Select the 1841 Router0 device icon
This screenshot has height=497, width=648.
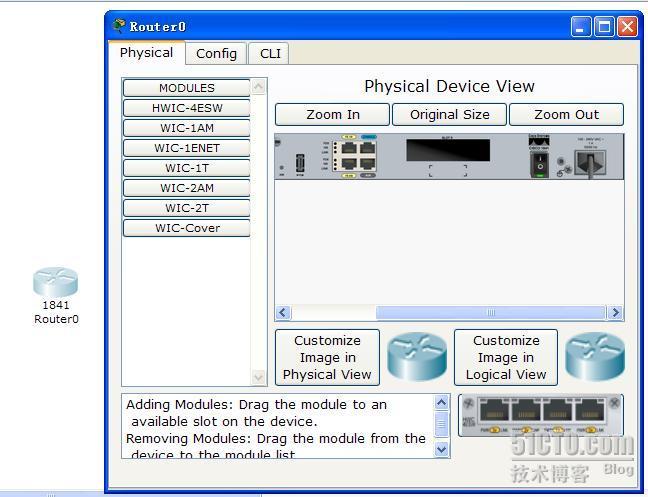coord(55,282)
